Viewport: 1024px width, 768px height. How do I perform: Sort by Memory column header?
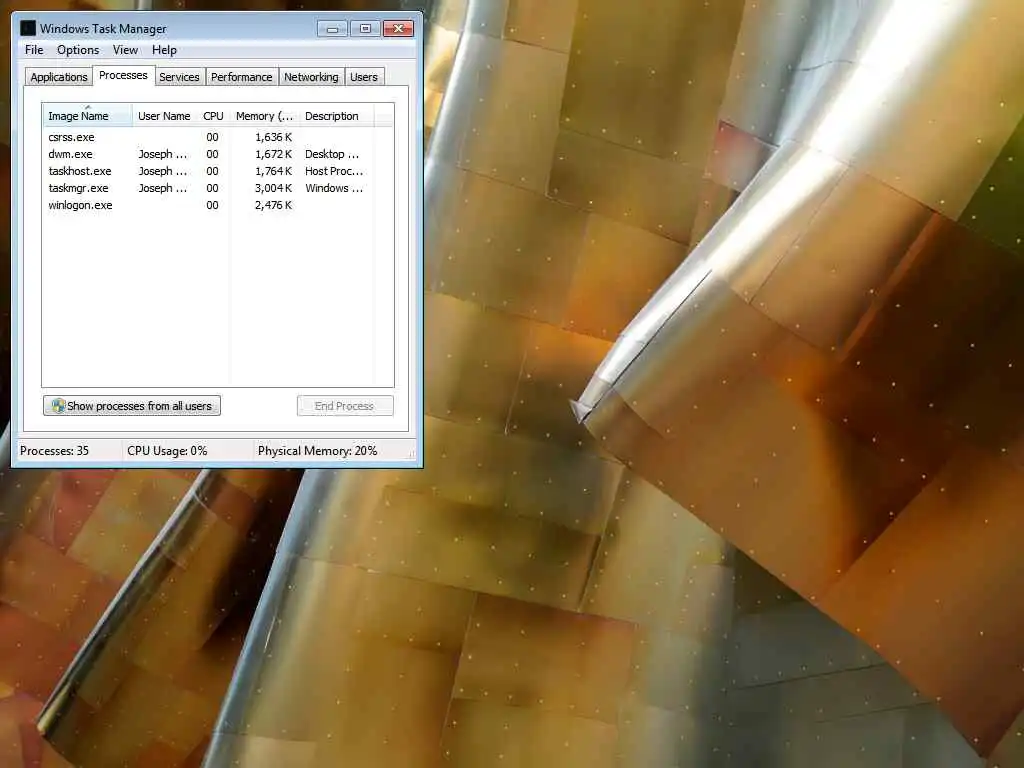[264, 116]
